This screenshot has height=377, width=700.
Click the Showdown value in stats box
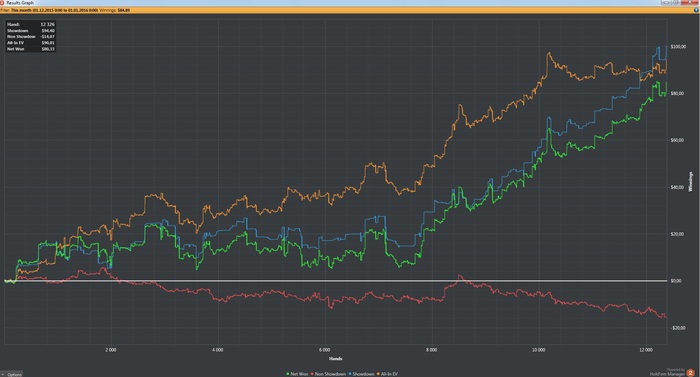coord(48,30)
